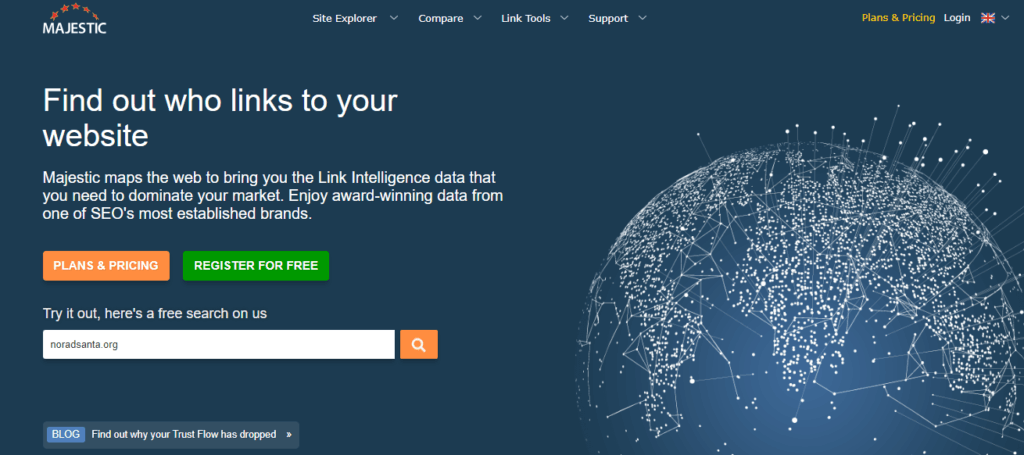Click the green REGISTER FOR FREE button
The image size is (1024, 455).
pyautogui.click(x=256, y=266)
